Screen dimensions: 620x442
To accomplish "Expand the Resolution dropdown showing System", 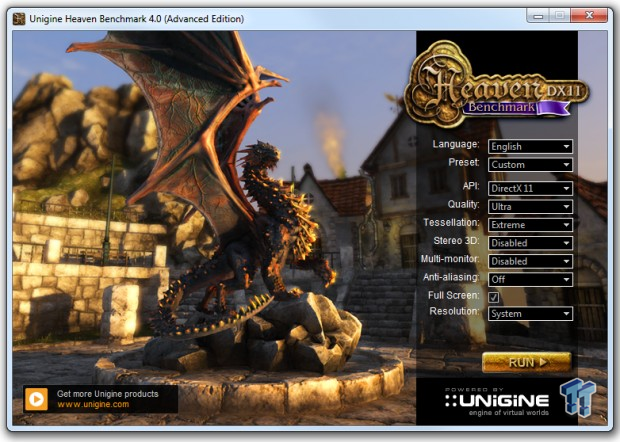I will click(x=530, y=314).
